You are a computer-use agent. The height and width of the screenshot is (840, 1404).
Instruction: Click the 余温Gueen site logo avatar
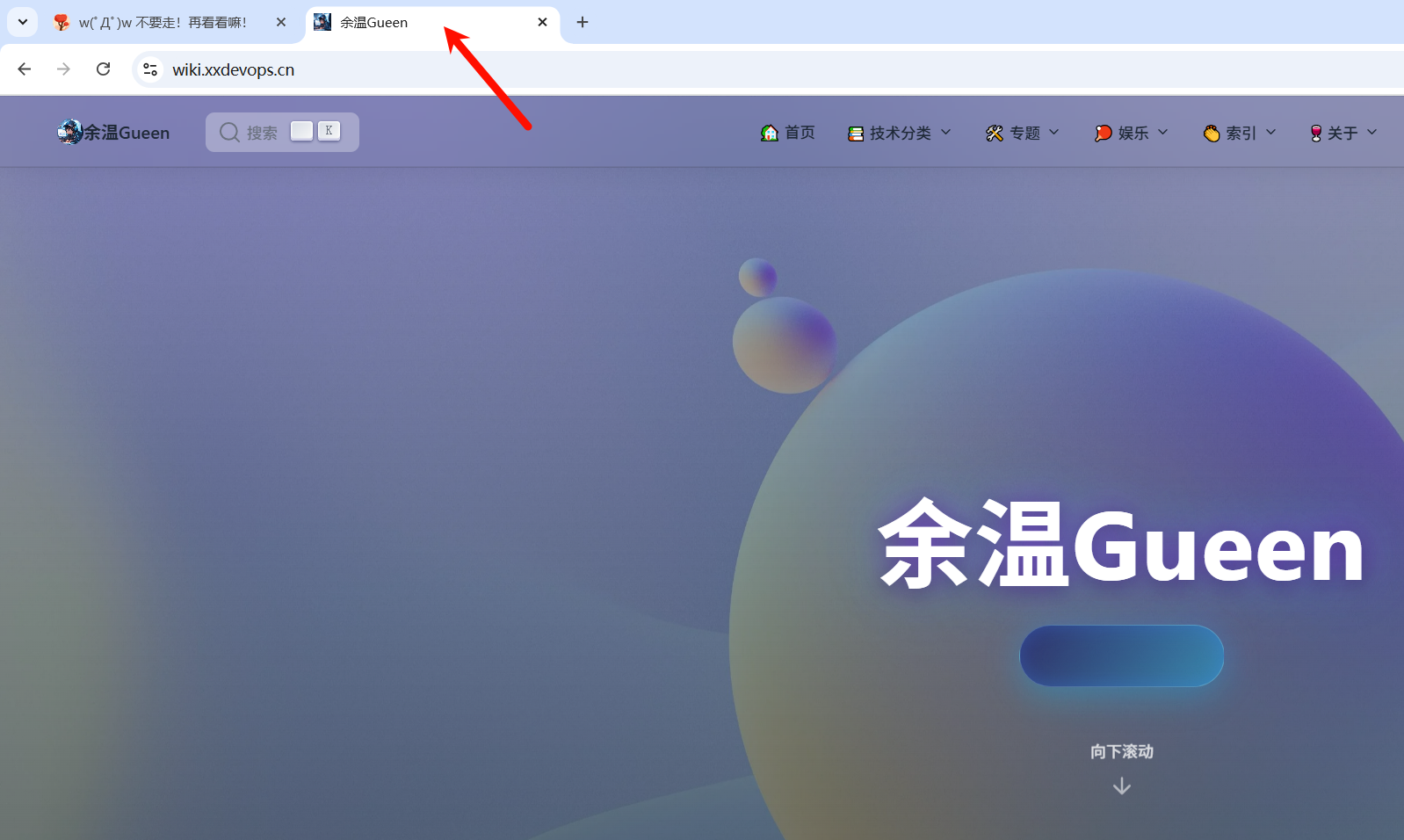click(69, 132)
